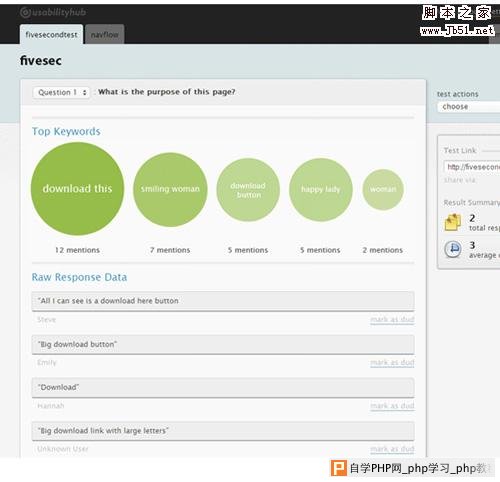The image size is (500, 482).
Task: Click the average time clock icon
Action: point(453,249)
